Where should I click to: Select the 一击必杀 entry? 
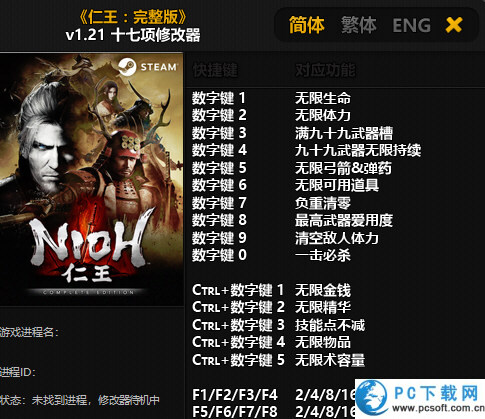[323, 255]
